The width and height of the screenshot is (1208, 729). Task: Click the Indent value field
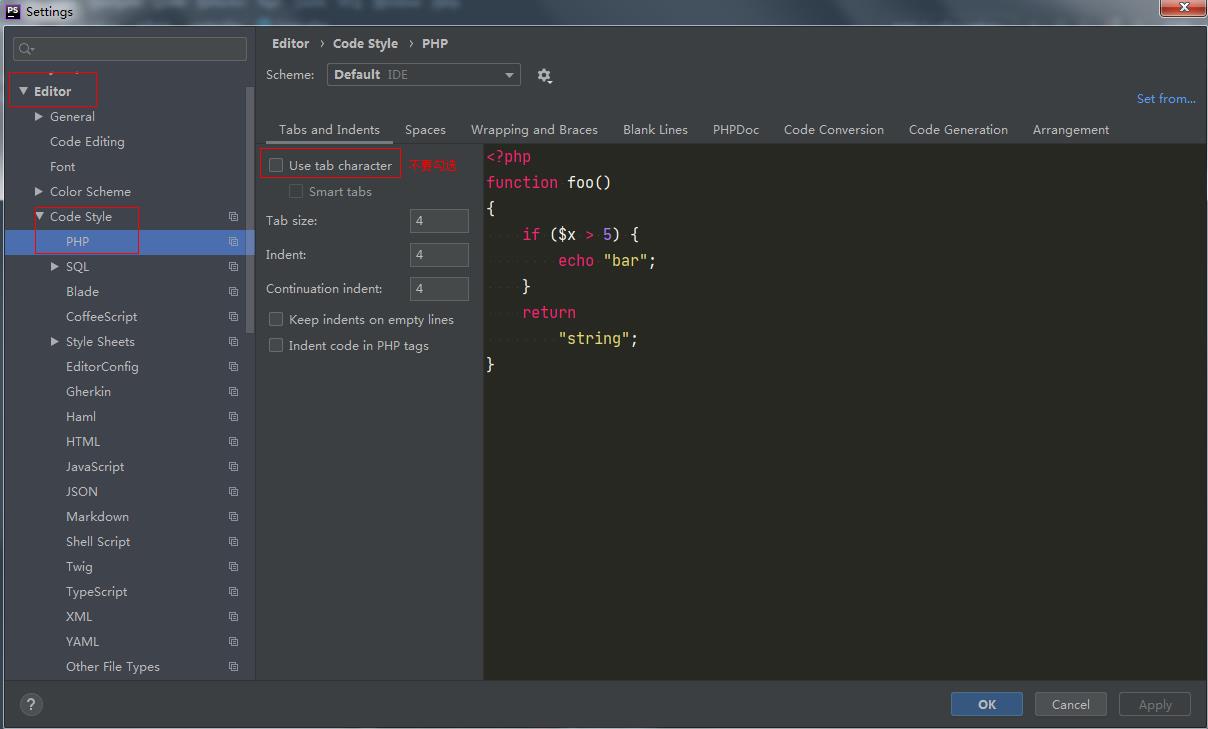point(439,255)
